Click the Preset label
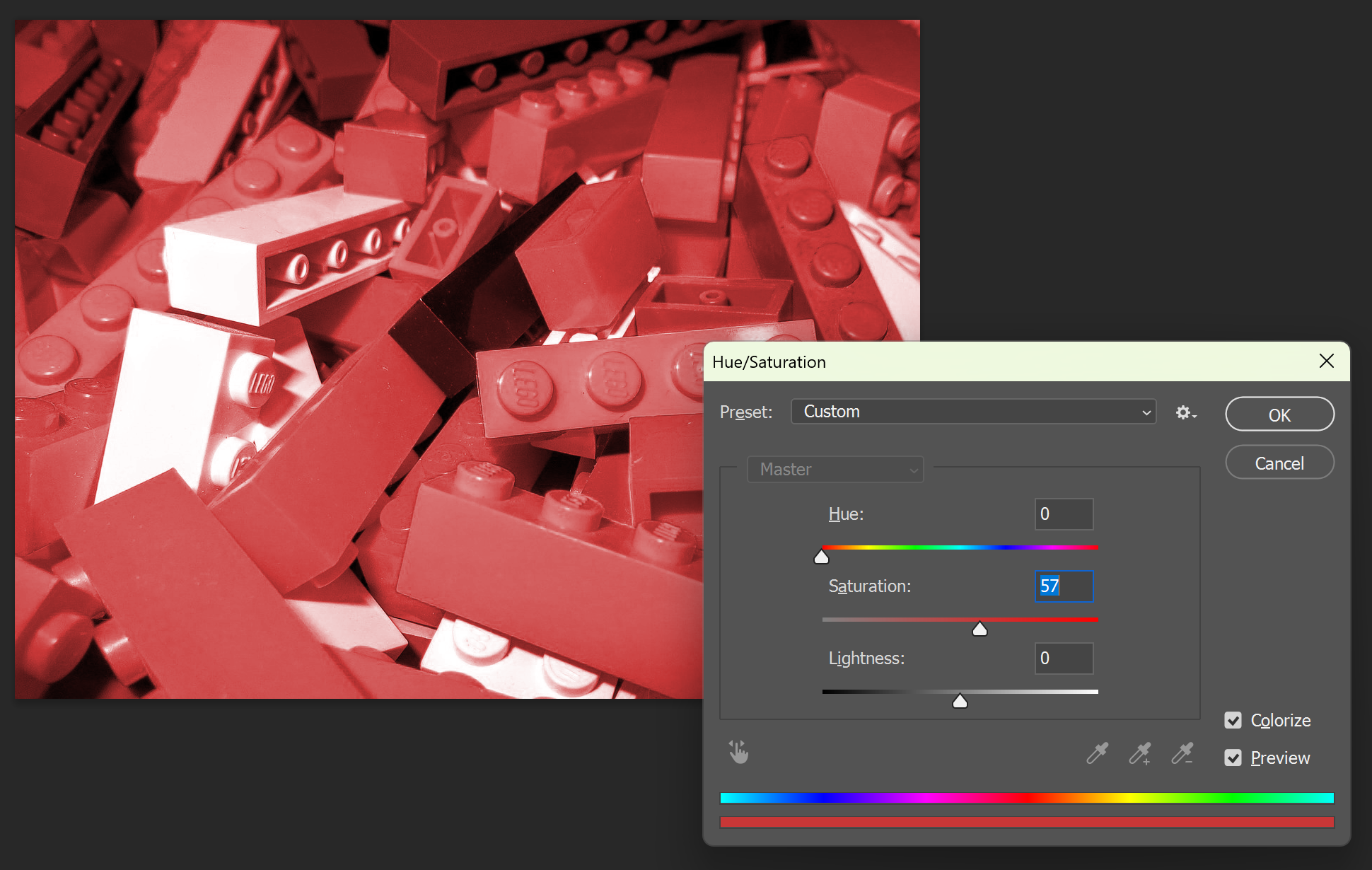The image size is (1372, 870). [745, 412]
